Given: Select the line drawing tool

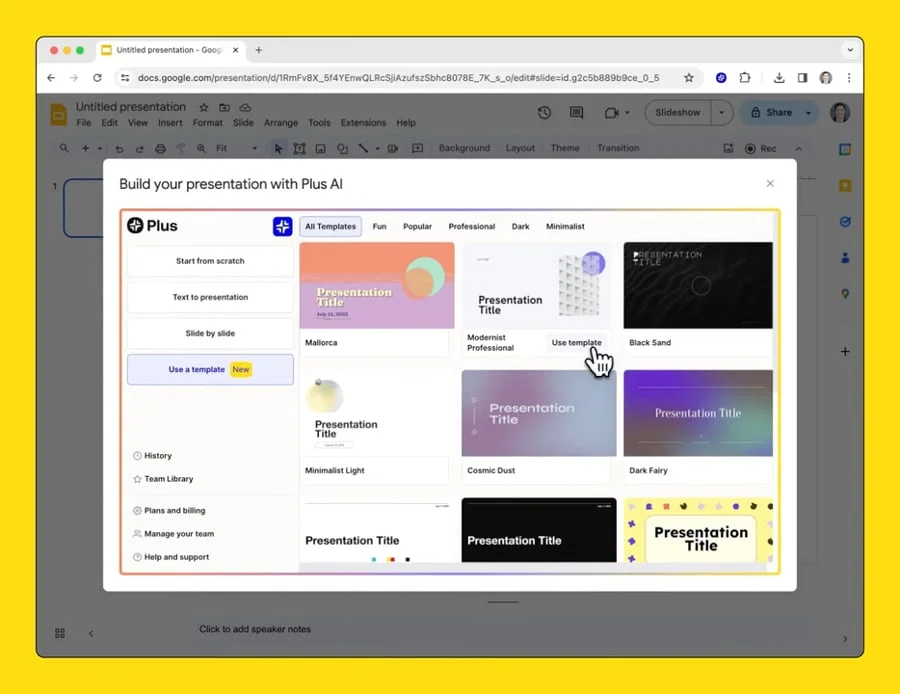Looking at the screenshot, I should click(x=362, y=148).
